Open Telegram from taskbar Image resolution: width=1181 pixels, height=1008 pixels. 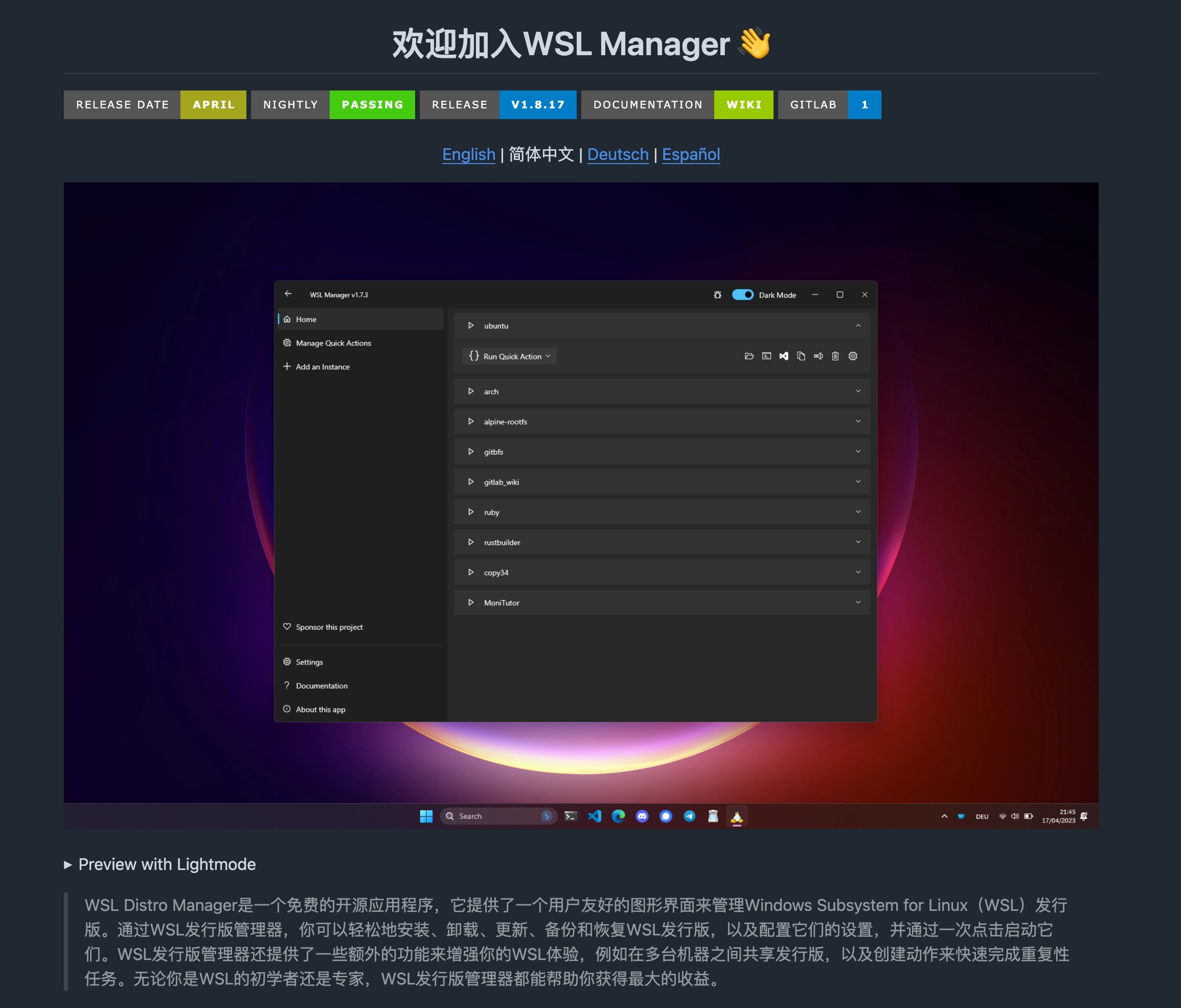(689, 816)
